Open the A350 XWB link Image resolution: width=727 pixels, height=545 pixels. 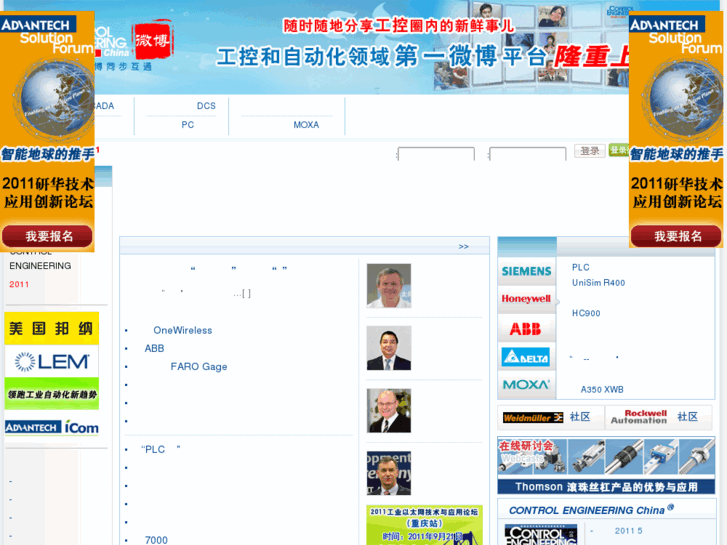coord(602,390)
